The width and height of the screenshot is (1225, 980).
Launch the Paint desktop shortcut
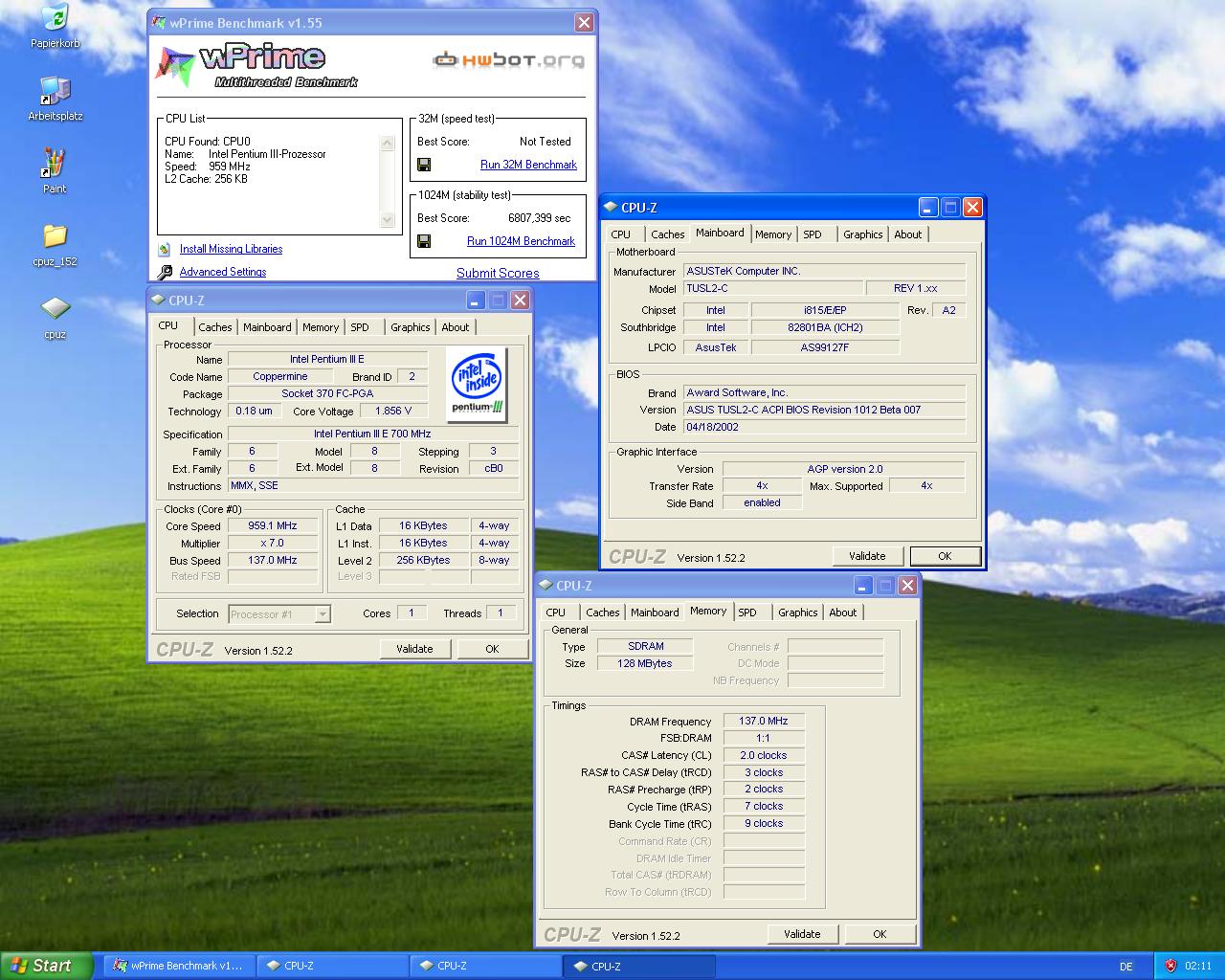[55, 164]
